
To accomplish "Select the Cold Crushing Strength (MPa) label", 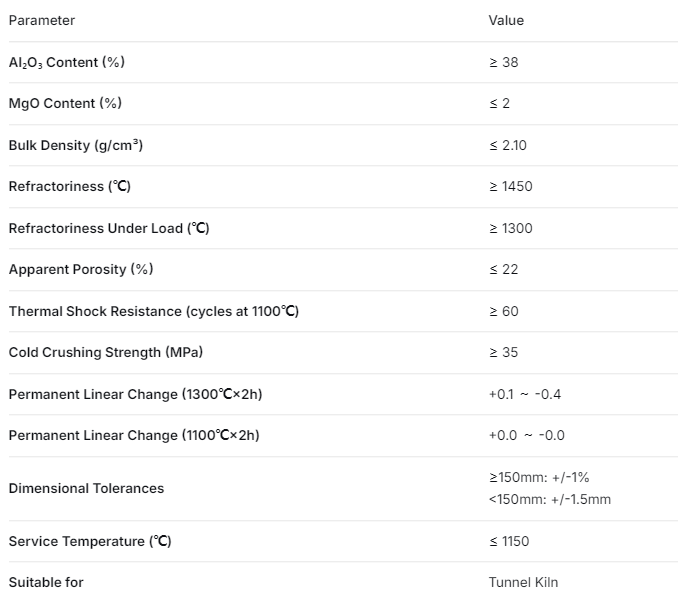I will click(106, 352).
